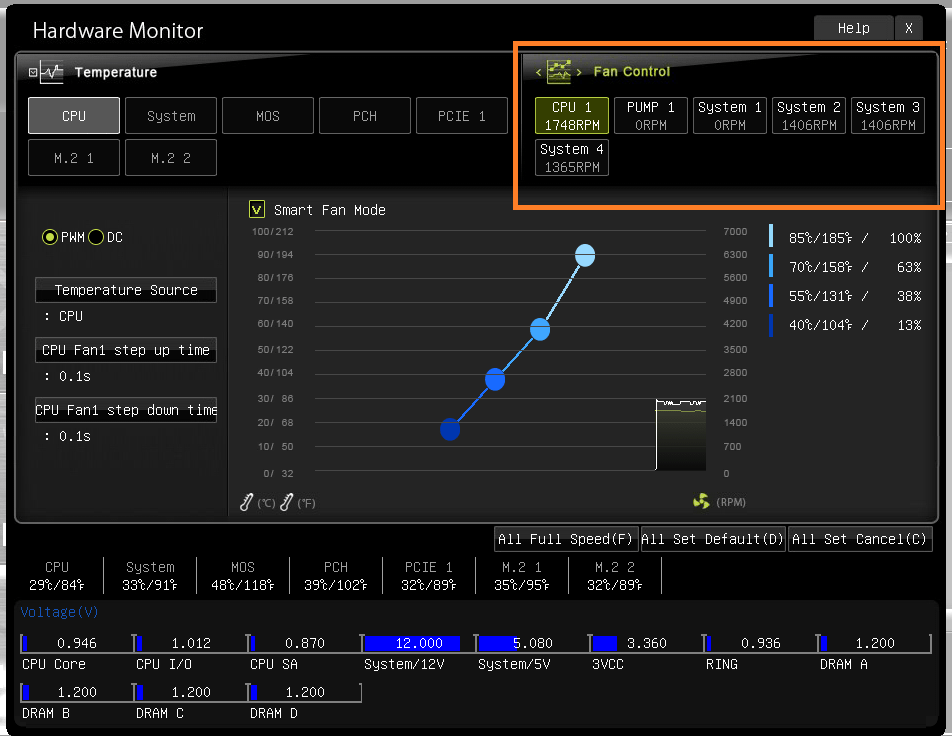This screenshot has height=736, width=952.
Task: Click DRAM C voltage bar
Action: click(191, 692)
